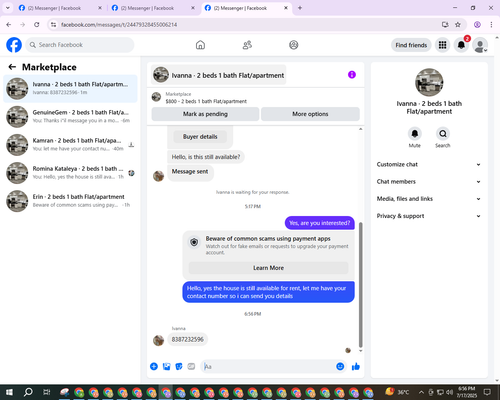500x400 pixels.
Task: Choose a GIF icon in composer
Action: click(191, 367)
